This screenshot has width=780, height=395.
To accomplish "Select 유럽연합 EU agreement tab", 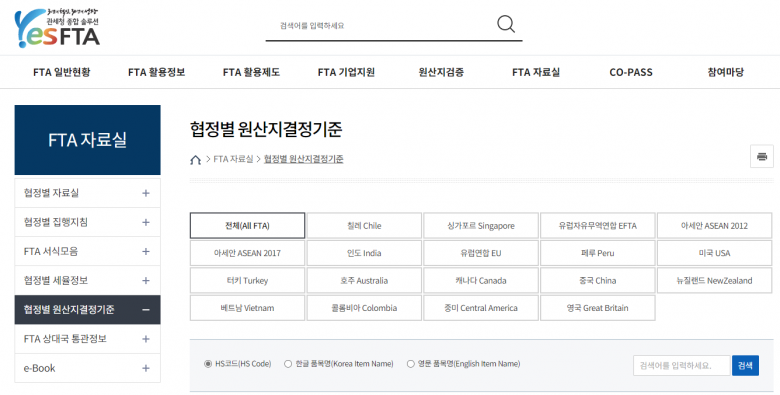I will 481,253.
